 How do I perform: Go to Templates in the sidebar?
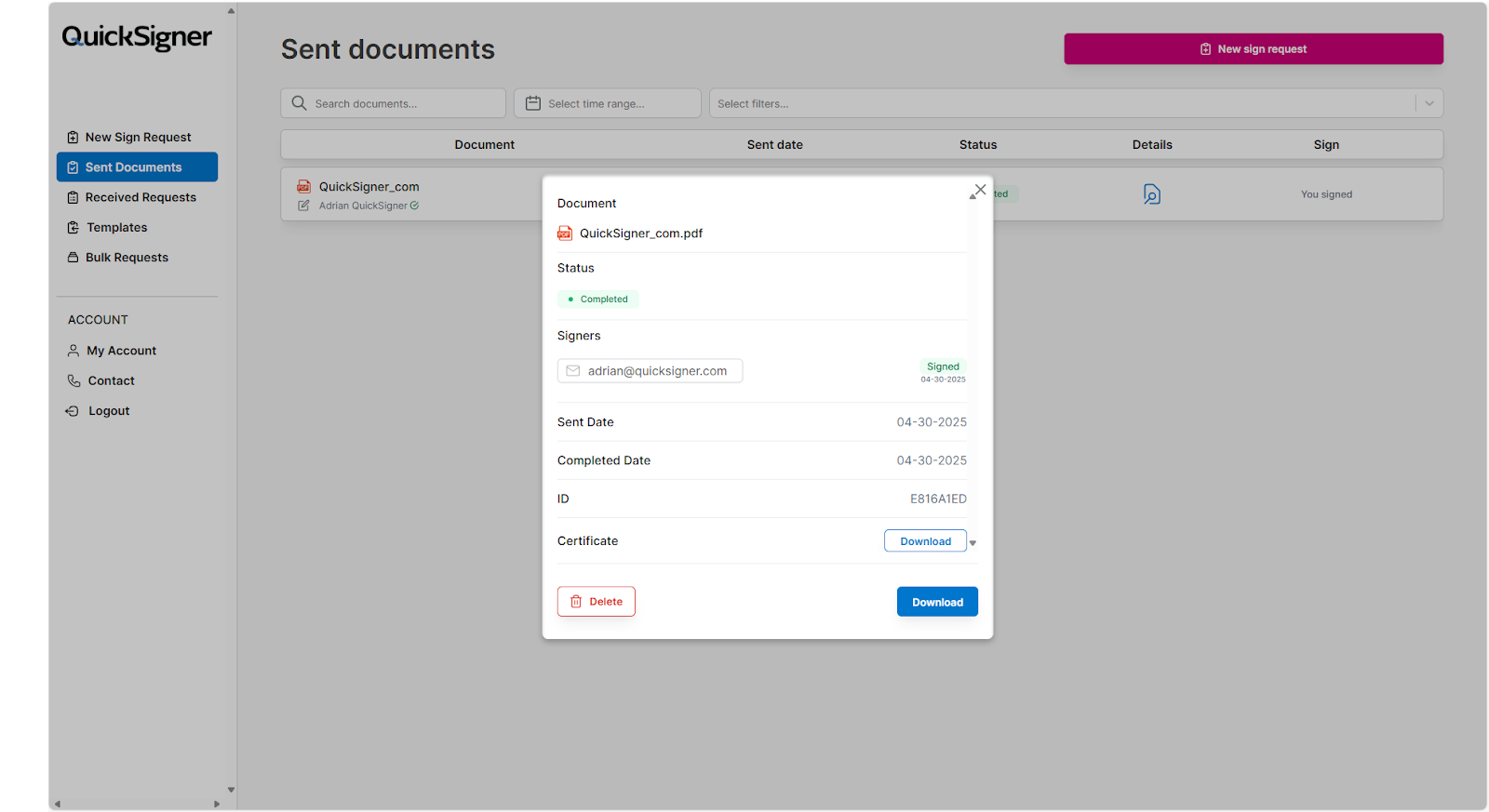coord(116,228)
